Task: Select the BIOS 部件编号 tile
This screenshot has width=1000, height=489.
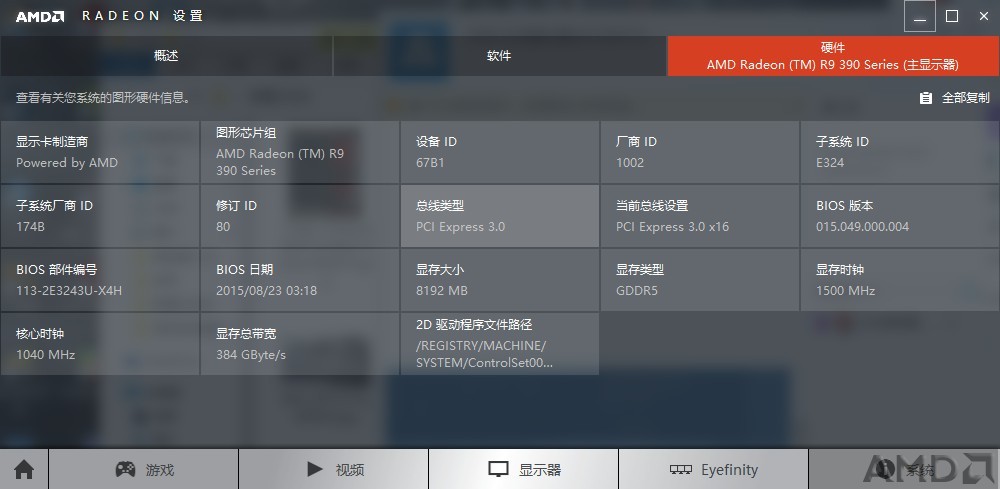Action: [100, 280]
